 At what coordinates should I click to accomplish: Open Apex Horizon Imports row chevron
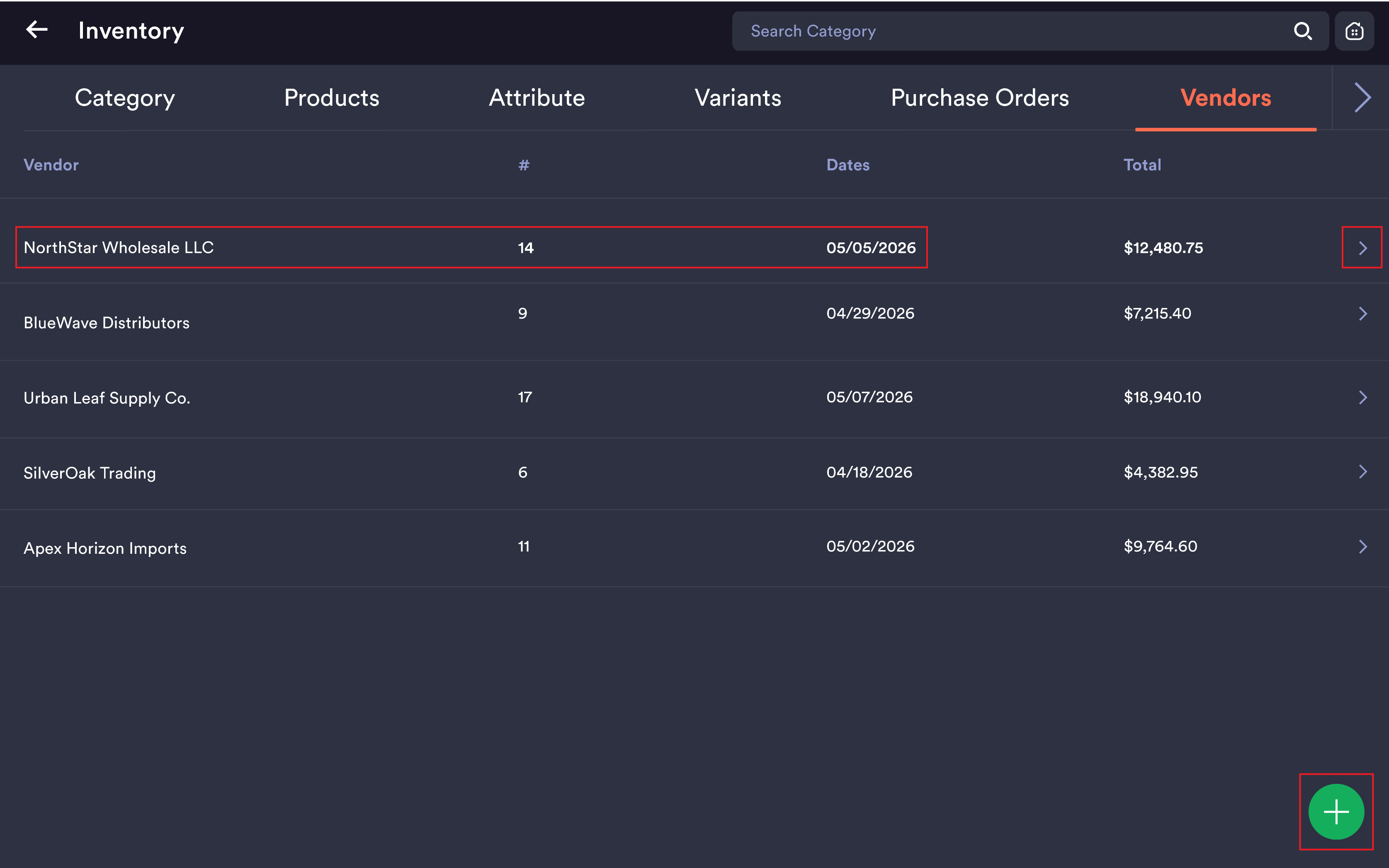click(1362, 546)
